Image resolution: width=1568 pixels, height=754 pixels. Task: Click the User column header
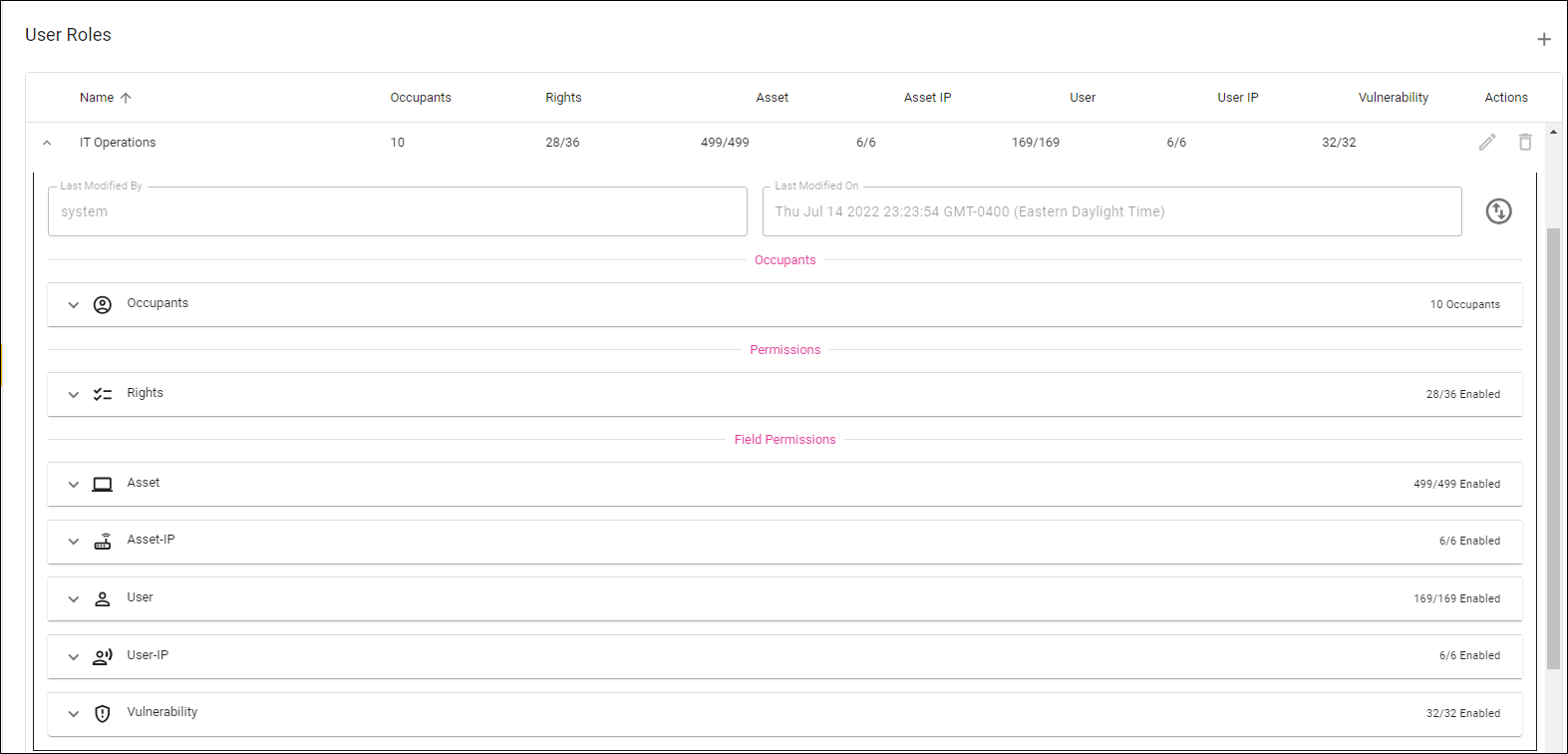pos(1083,98)
